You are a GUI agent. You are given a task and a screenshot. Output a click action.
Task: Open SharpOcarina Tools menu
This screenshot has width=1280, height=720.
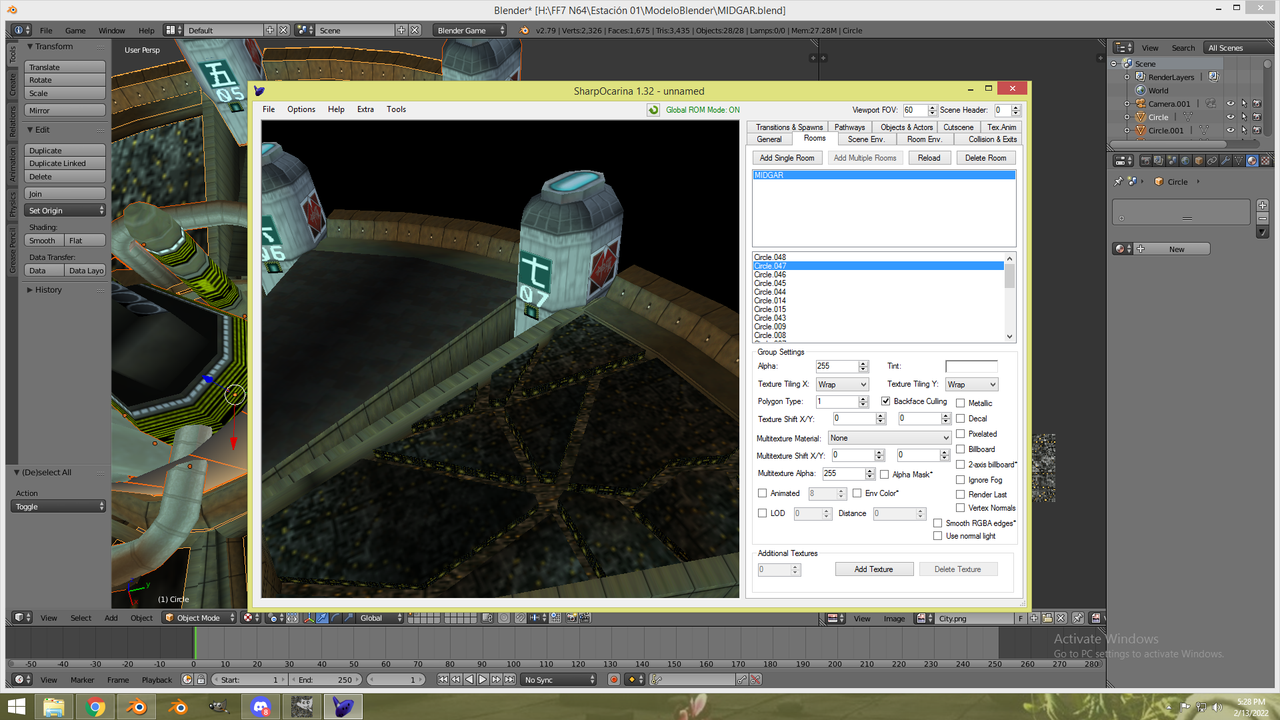coord(396,109)
